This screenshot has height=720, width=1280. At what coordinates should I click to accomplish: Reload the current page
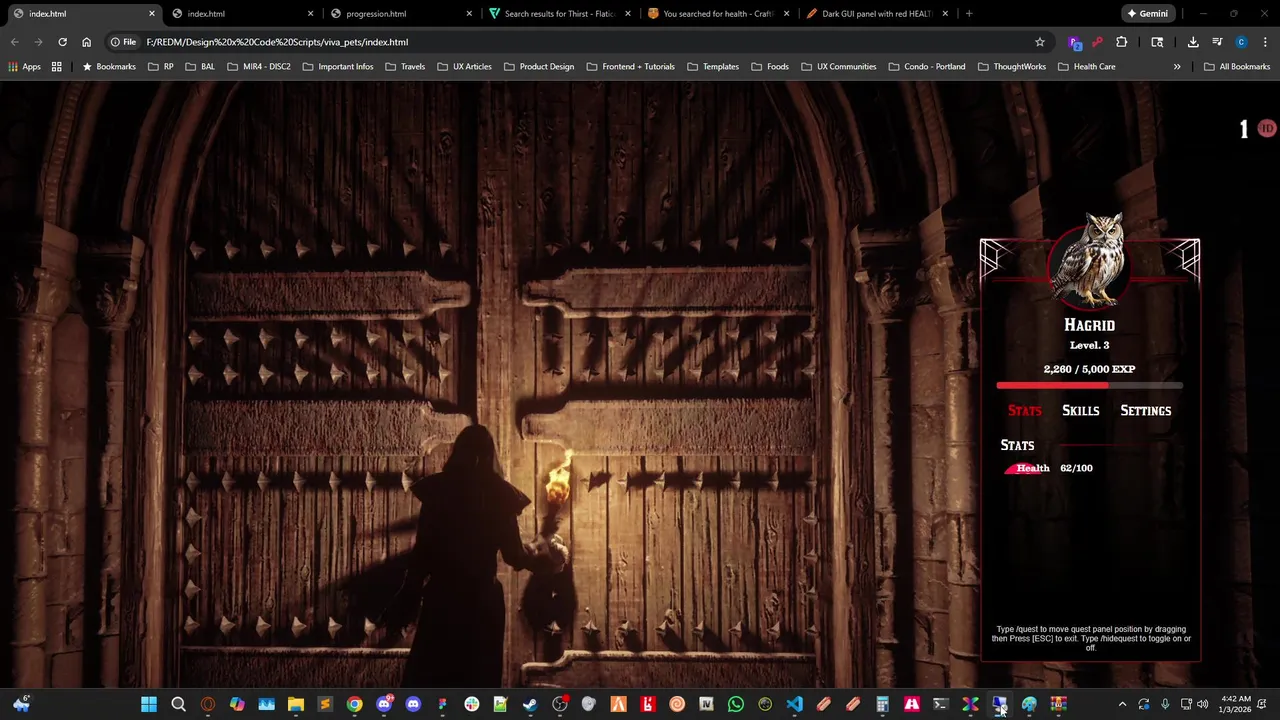[x=62, y=42]
